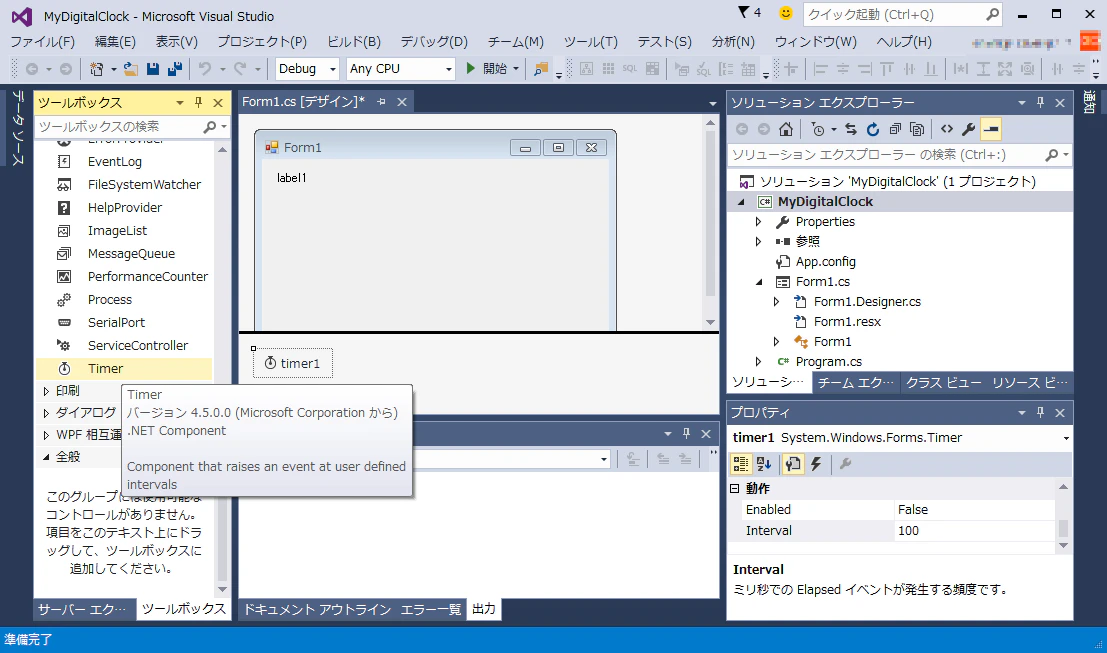Open Program.cs in Solution Explorer
The width and height of the screenshot is (1107, 653).
coord(828,361)
